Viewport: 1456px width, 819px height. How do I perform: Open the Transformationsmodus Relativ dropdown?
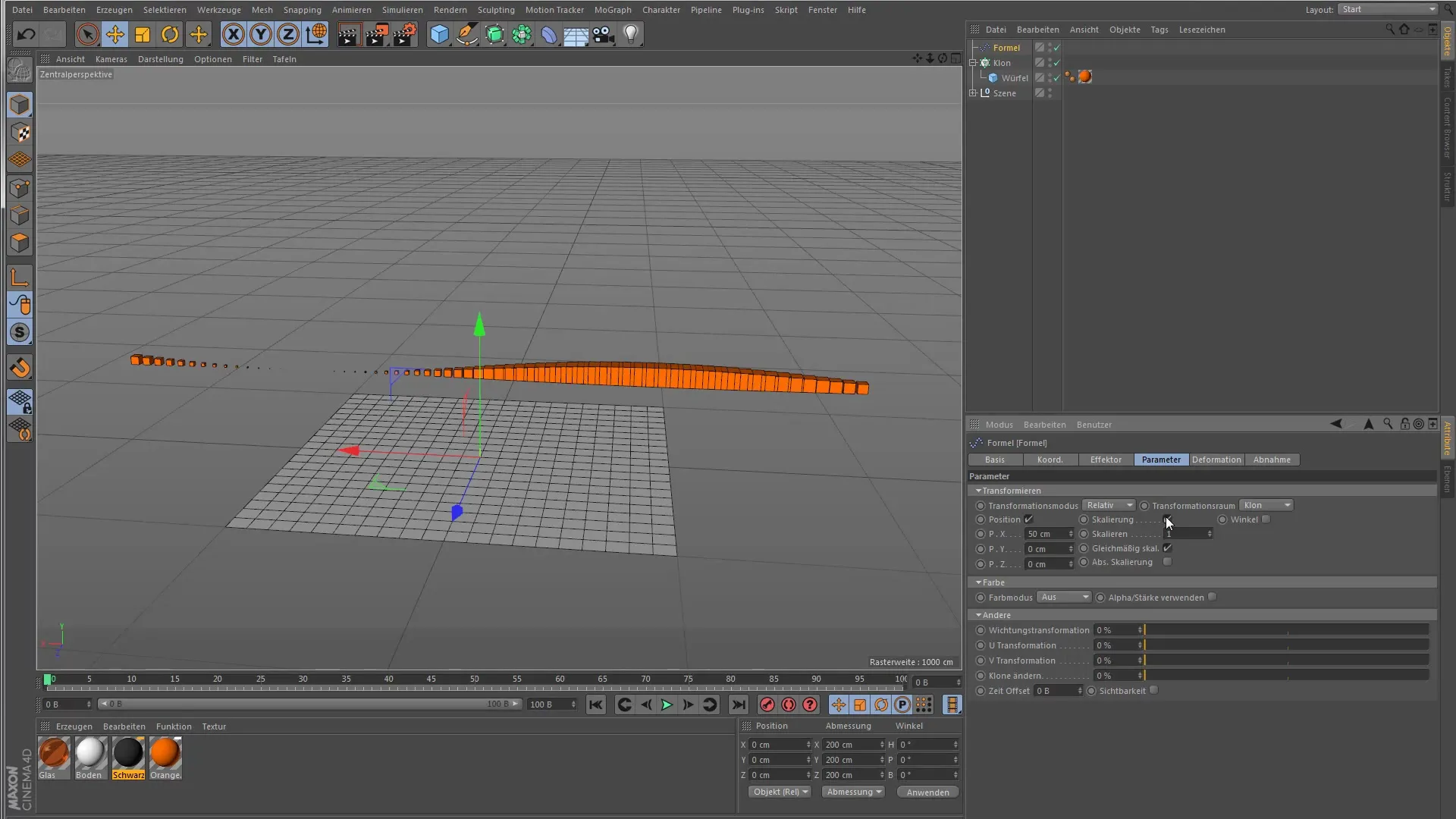1109,506
